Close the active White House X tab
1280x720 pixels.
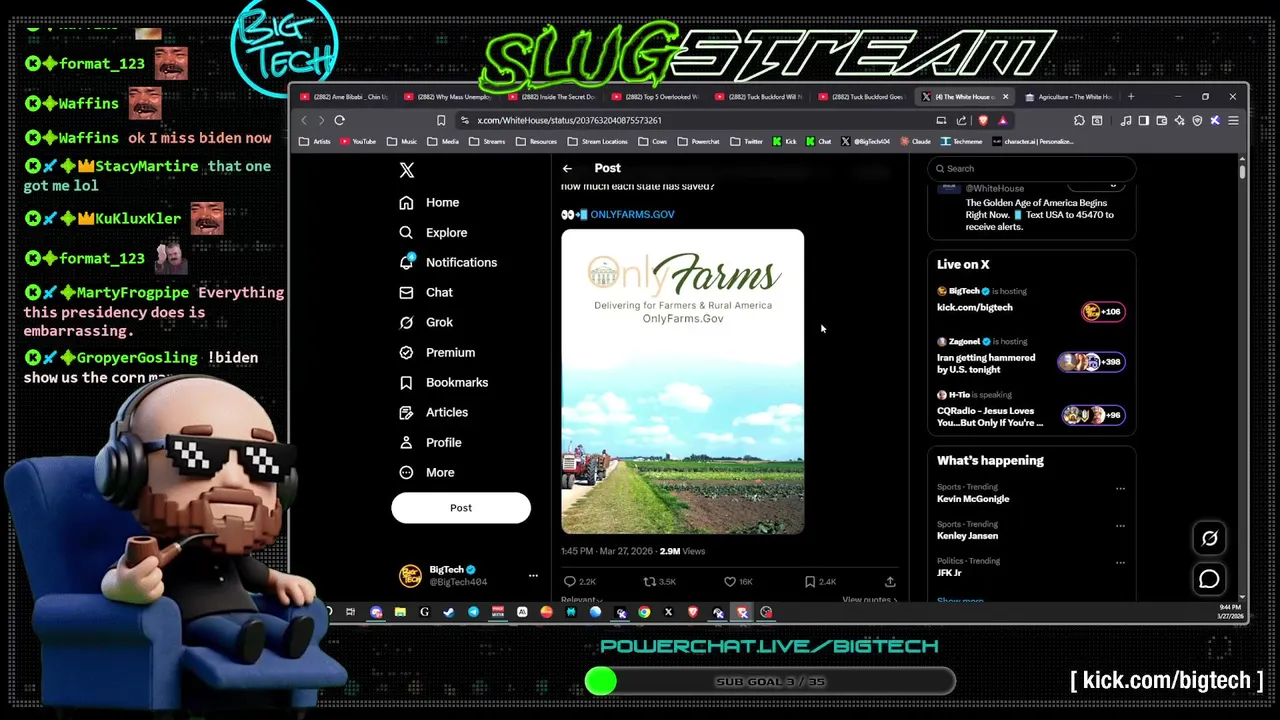(1005, 97)
